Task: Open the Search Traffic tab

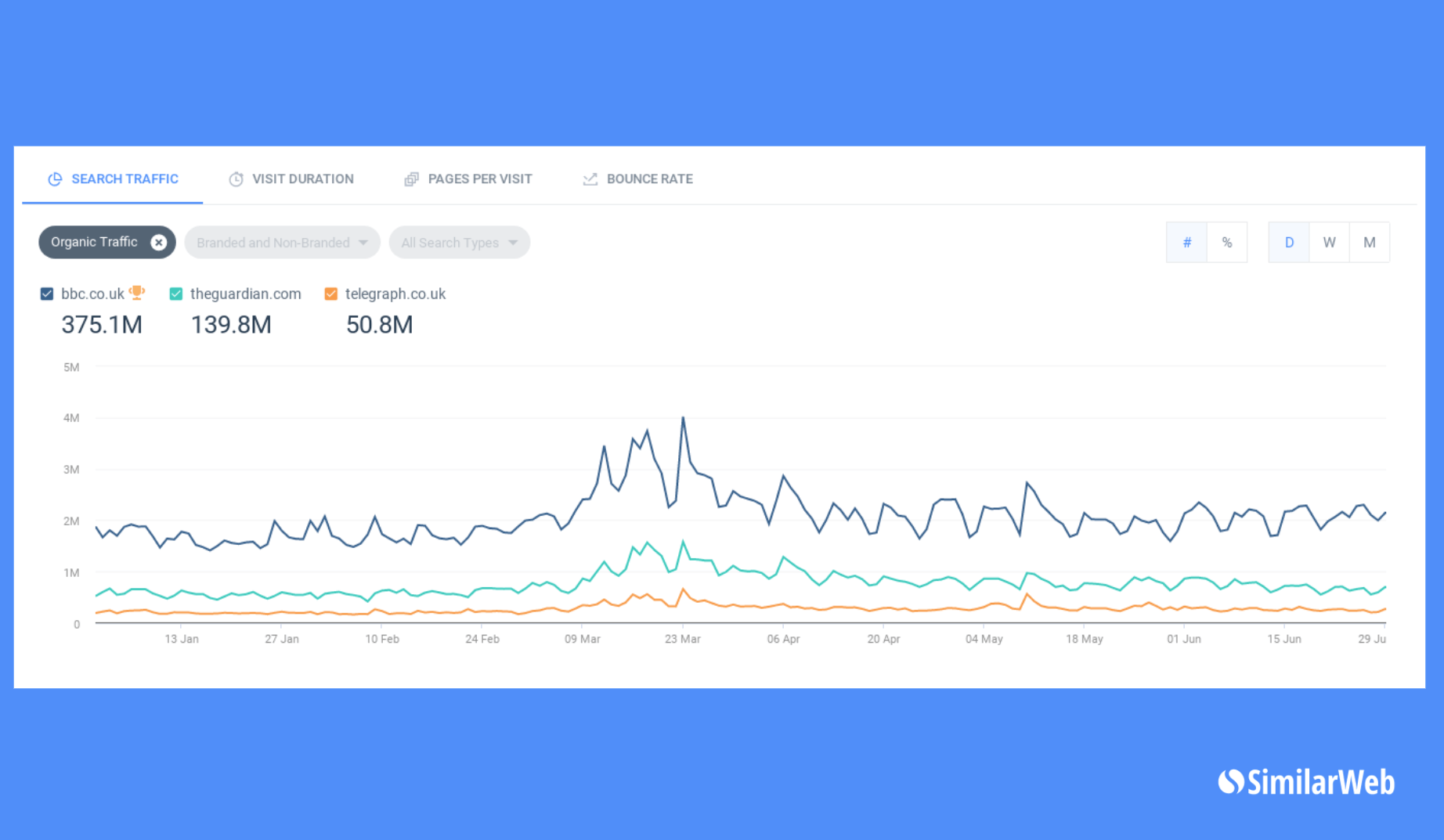Action: tap(113, 179)
